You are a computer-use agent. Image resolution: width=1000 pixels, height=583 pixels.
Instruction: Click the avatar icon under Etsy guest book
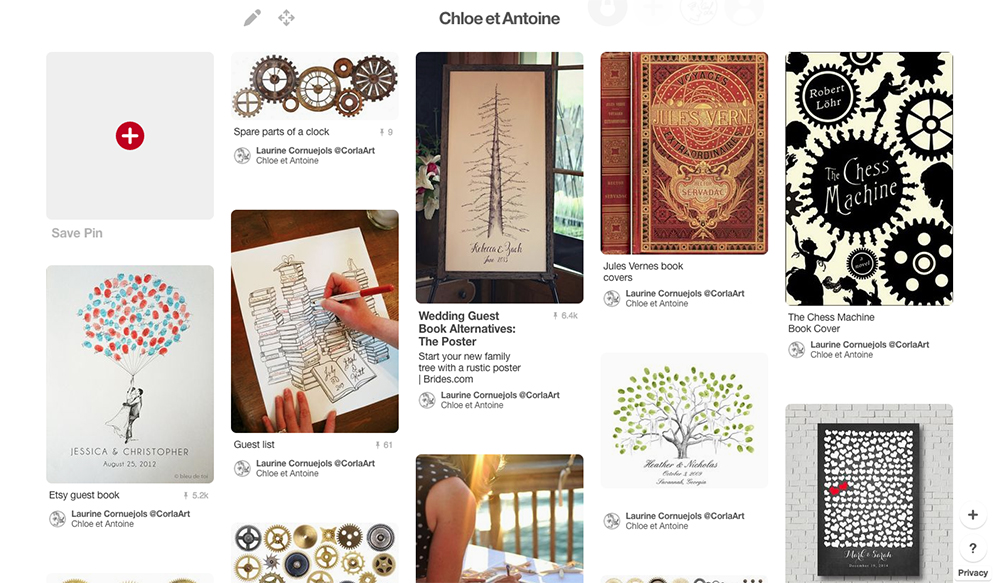(57, 519)
